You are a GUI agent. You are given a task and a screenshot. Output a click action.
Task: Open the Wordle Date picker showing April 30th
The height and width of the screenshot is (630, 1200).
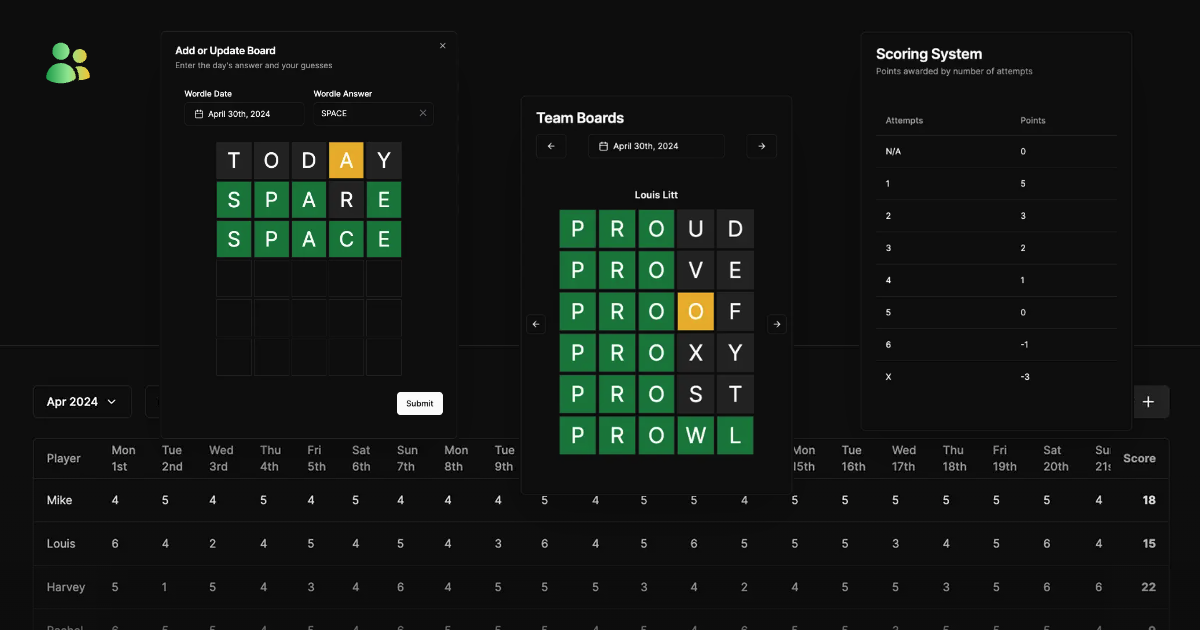coord(244,113)
